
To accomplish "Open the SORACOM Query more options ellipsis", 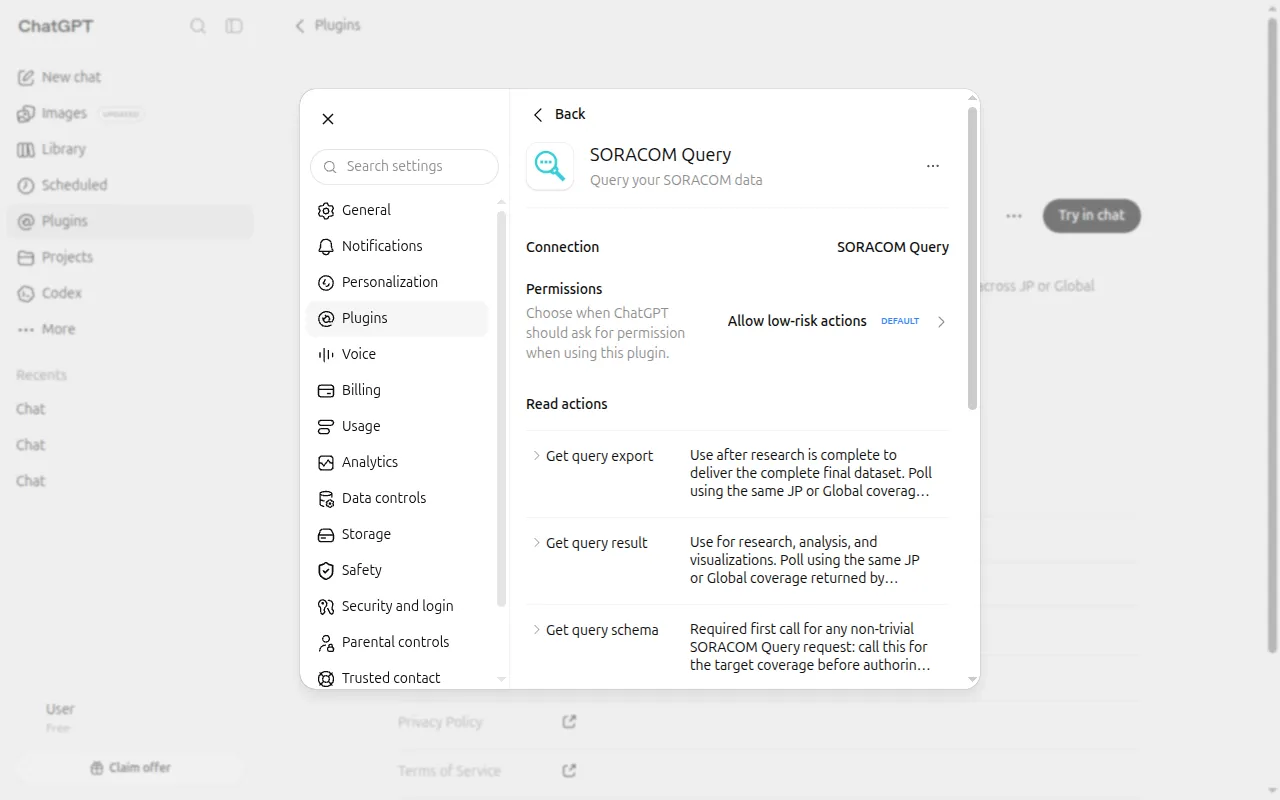I will [x=933, y=166].
